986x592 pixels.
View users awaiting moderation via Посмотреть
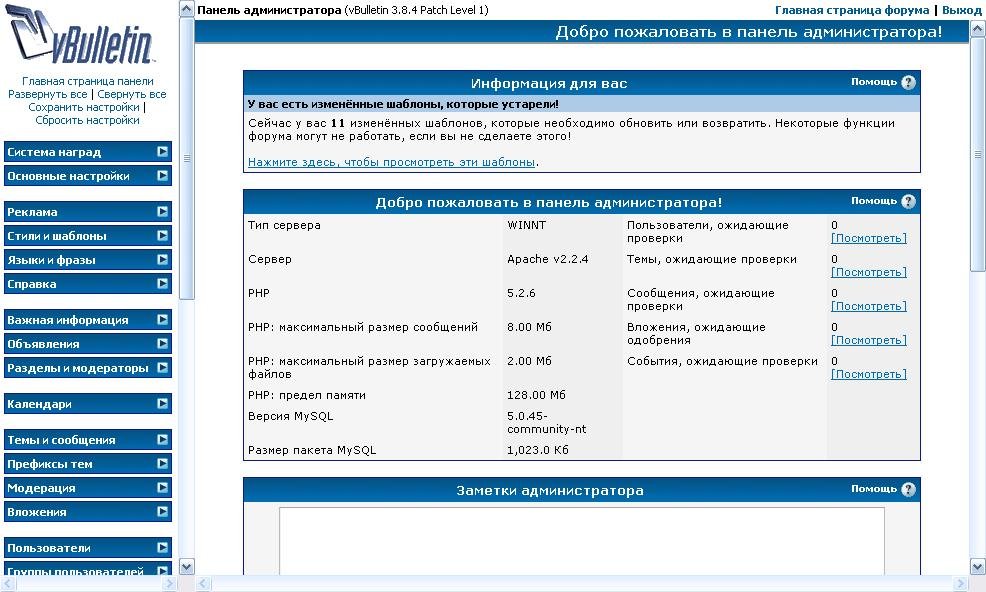coord(869,238)
